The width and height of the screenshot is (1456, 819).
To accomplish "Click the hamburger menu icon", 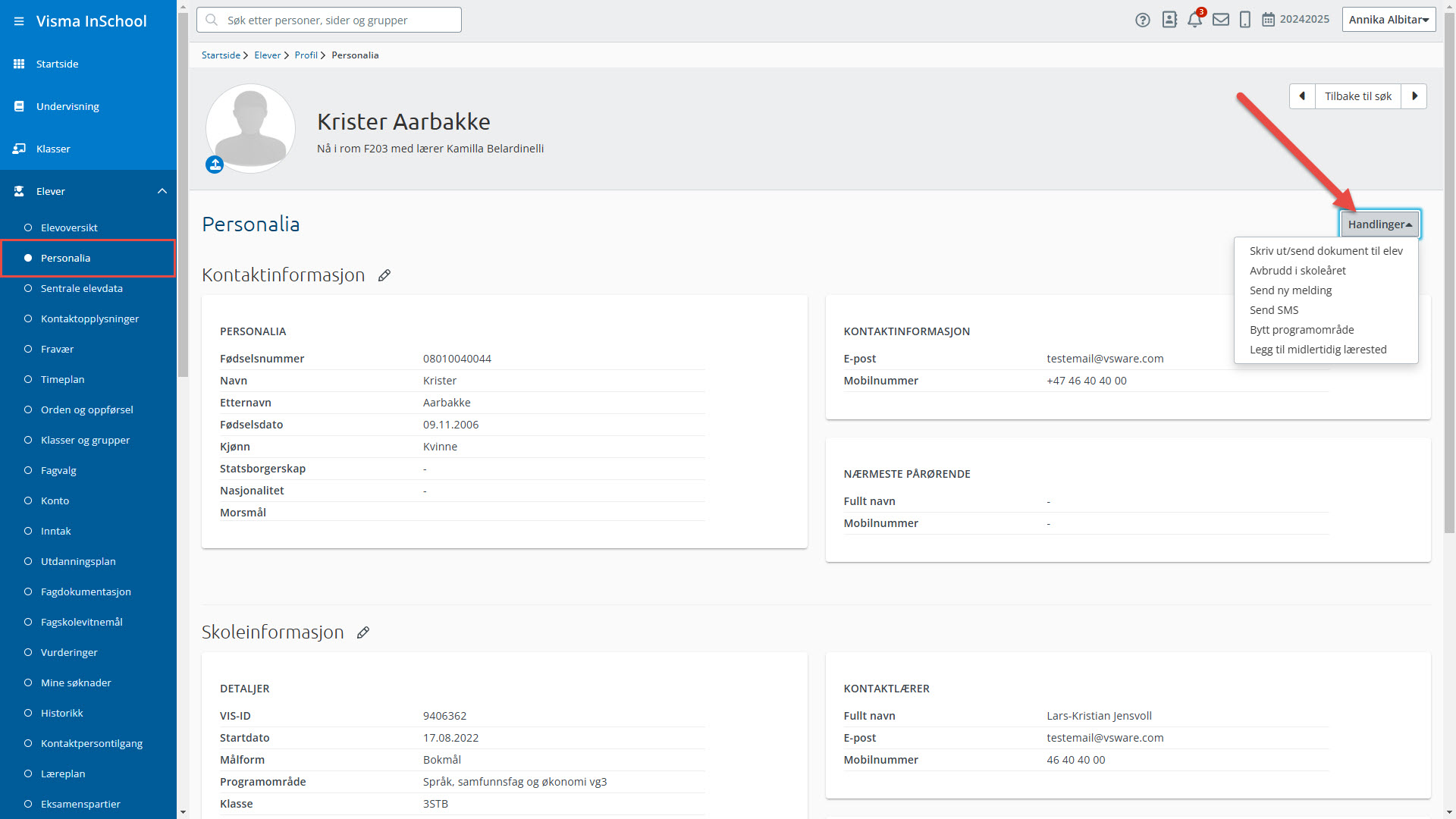I will click(x=19, y=21).
